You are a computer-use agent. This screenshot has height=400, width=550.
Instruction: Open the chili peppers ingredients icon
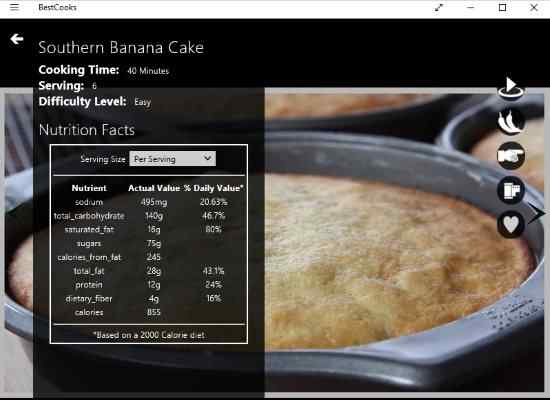(x=511, y=121)
